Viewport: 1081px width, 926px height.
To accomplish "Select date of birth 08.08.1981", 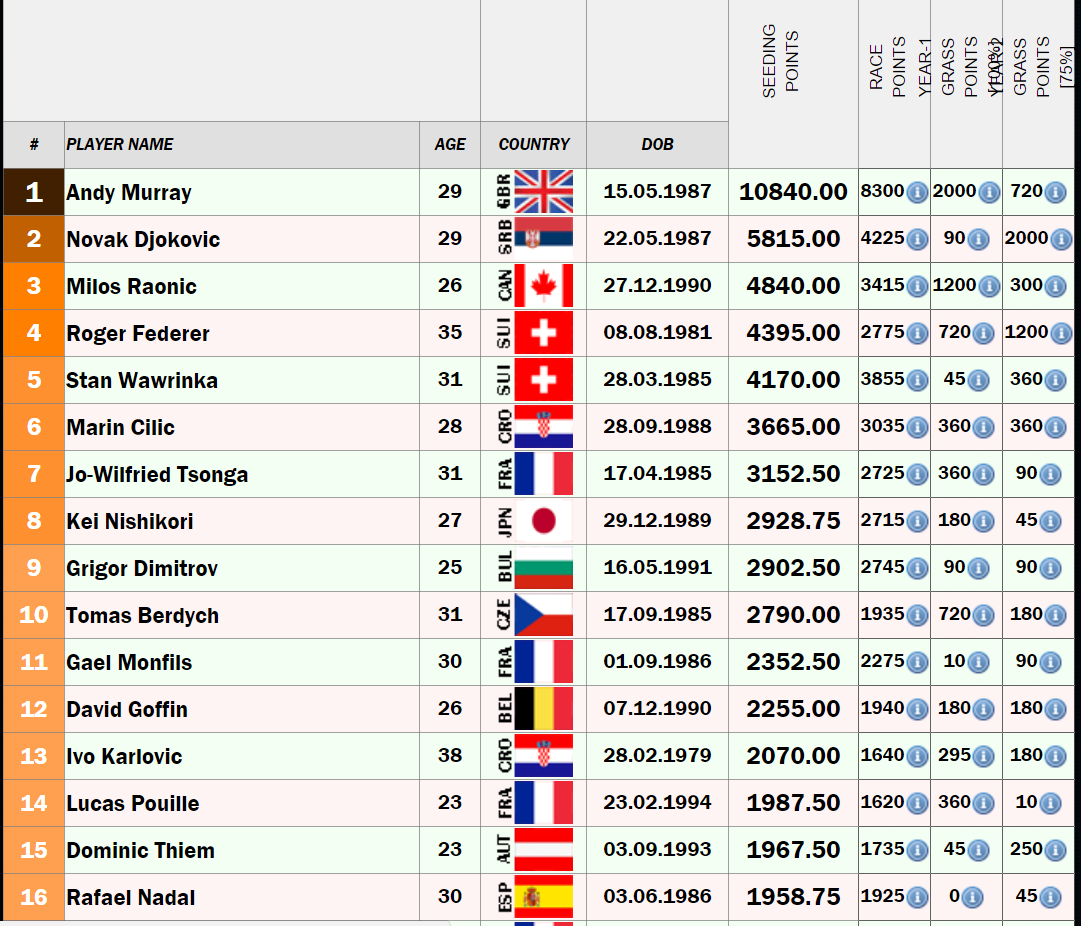I will click(x=657, y=332).
